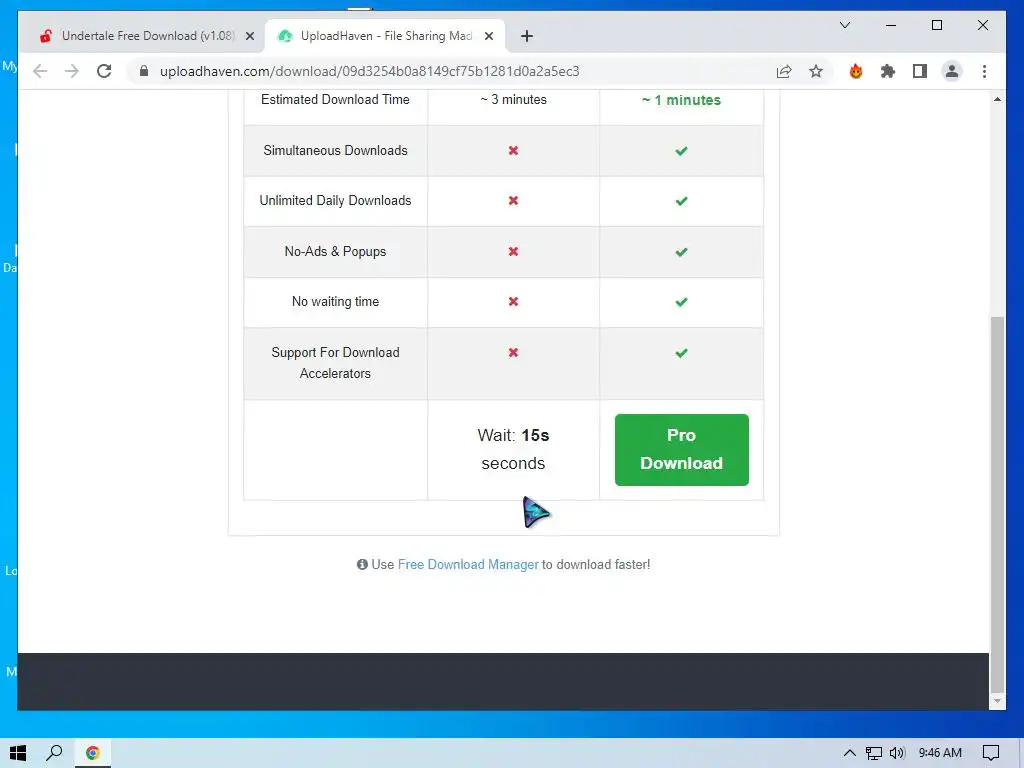
Task: Click the green check for Simultaneous Downloads
Action: pos(681,151)
